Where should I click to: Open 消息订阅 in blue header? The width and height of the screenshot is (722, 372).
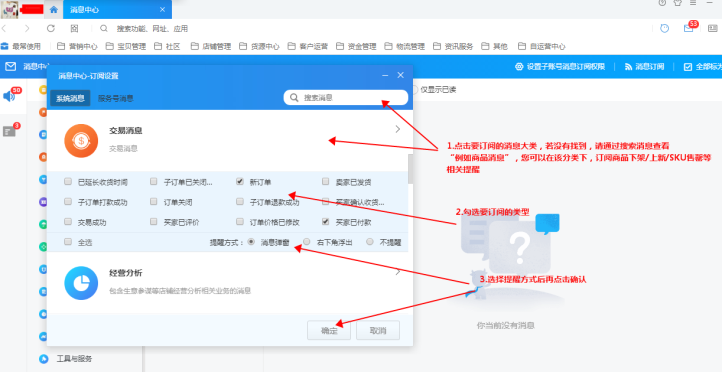click(644, 67)
